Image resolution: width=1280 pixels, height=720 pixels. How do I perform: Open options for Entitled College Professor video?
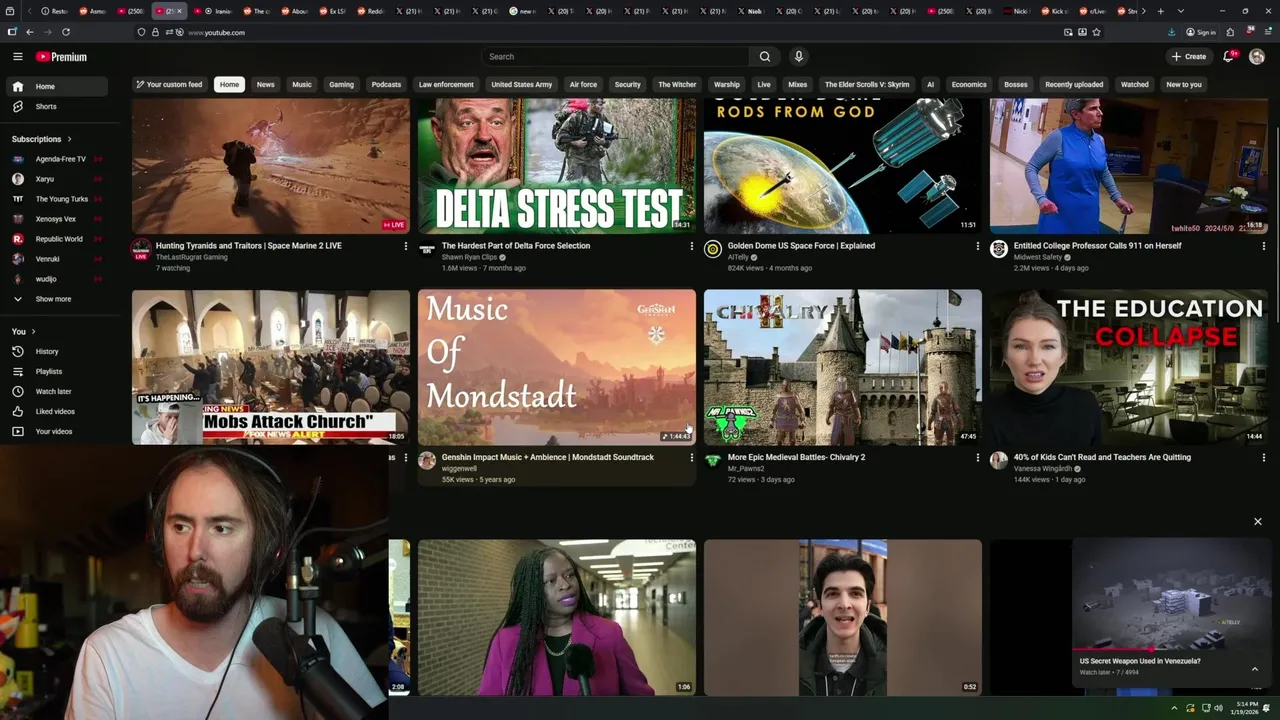(1263, 246)
